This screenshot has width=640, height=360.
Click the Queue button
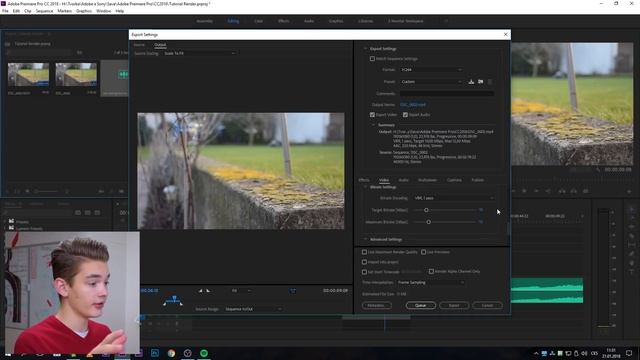(x=420, y=305)
